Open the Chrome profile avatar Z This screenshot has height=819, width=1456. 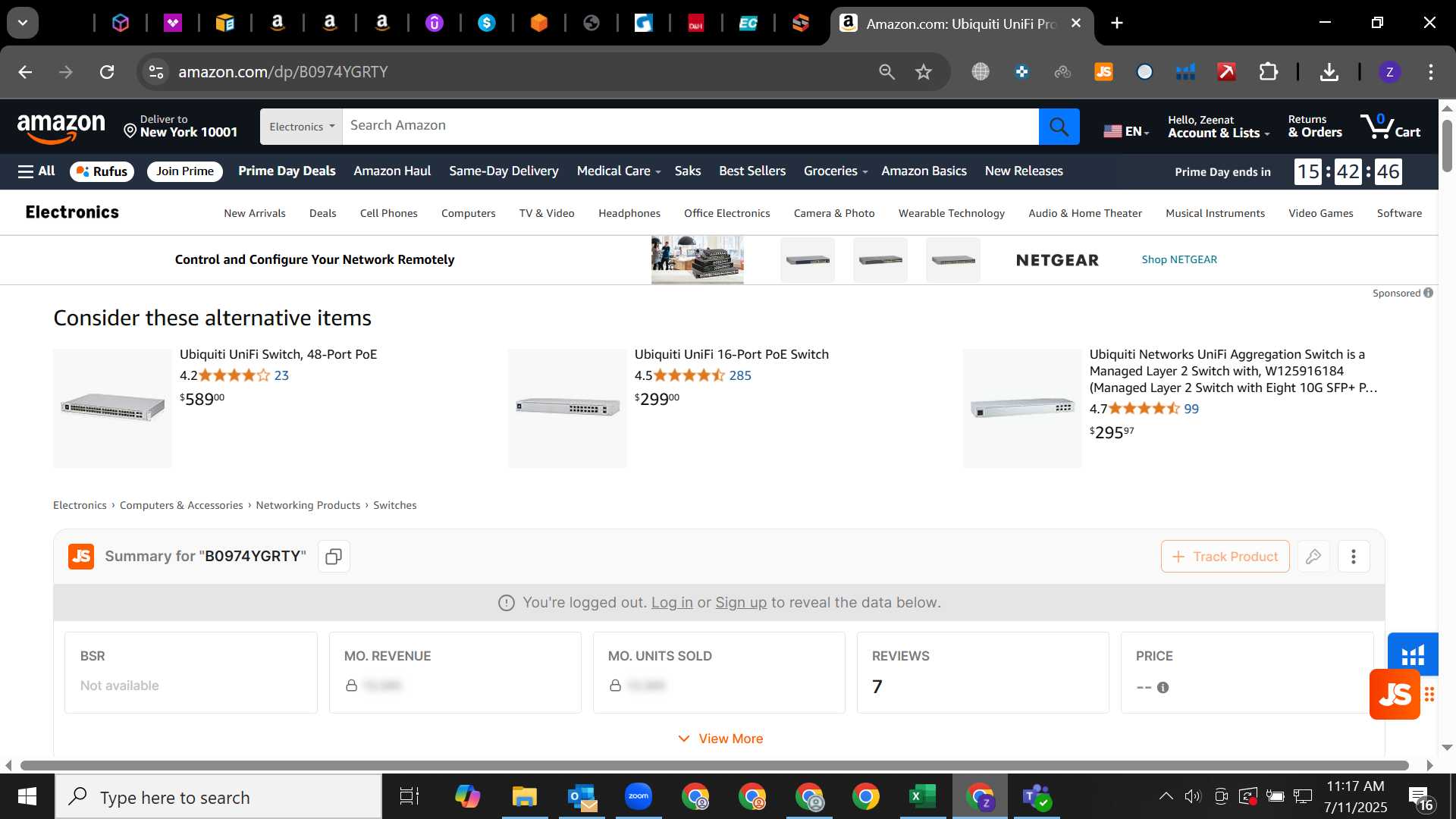click(x=1389, y=72)
